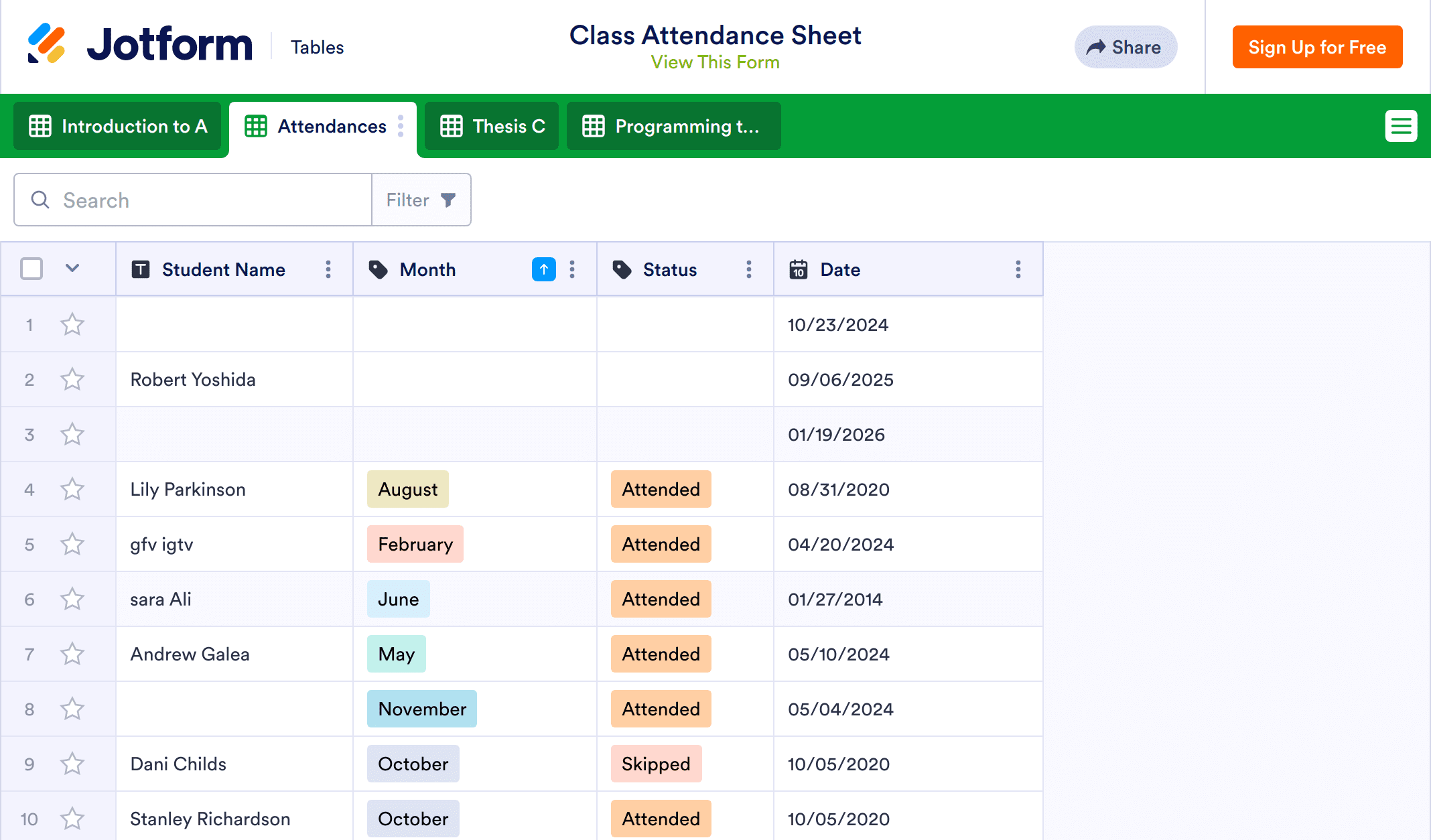Open Month column options menu
This screenshot has height=840, width=1431.
(571, 269)
